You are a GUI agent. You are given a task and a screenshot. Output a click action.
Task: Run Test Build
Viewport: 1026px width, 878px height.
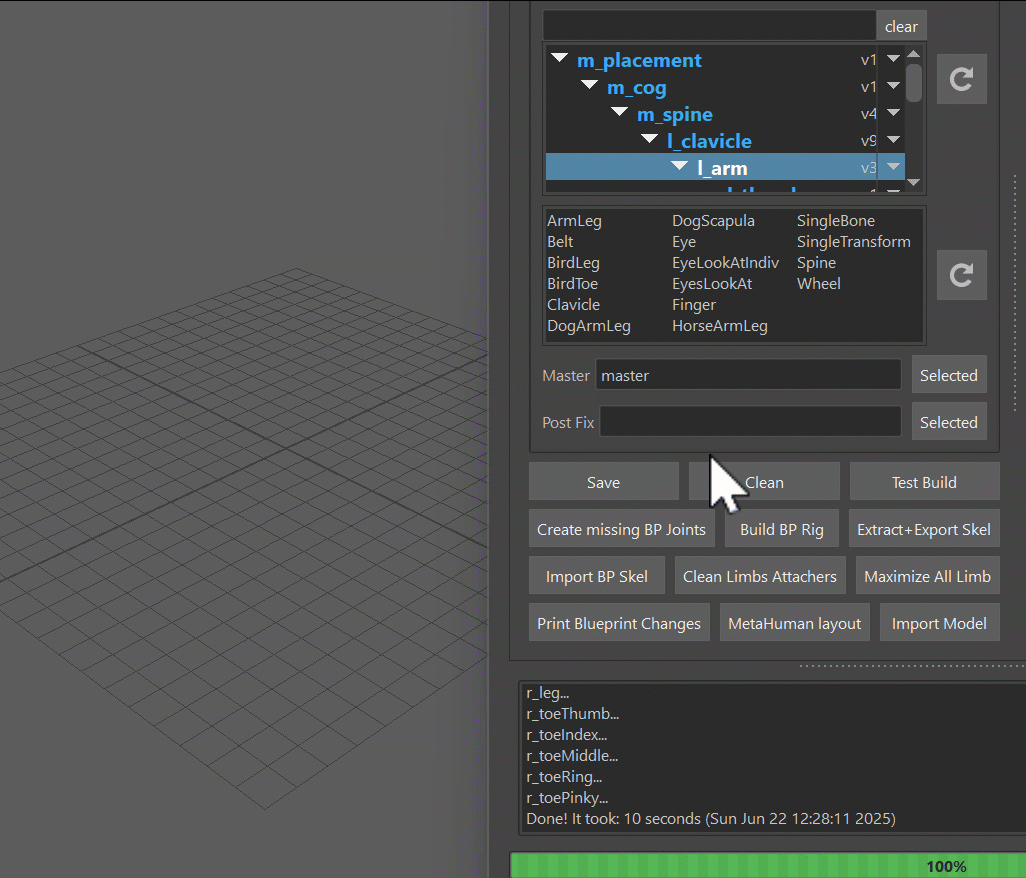tap(924, 482)
